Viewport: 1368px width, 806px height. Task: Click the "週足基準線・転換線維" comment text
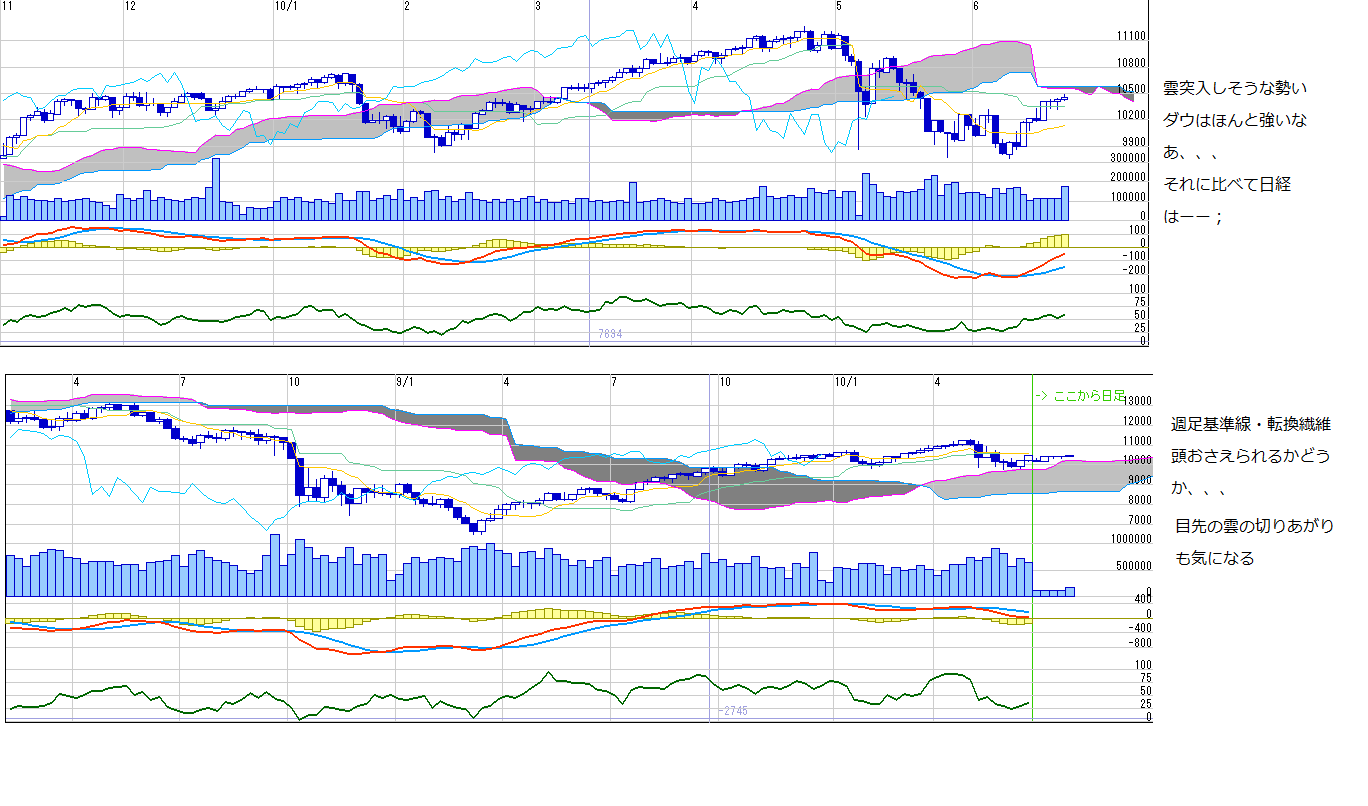[x=1250, y=425]
